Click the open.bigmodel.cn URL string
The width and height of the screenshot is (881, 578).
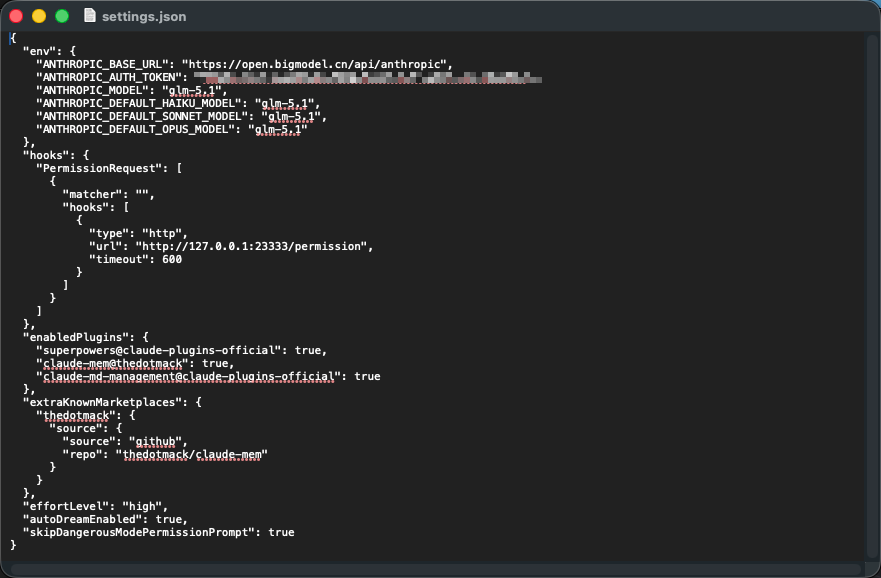tap(315, 64)
